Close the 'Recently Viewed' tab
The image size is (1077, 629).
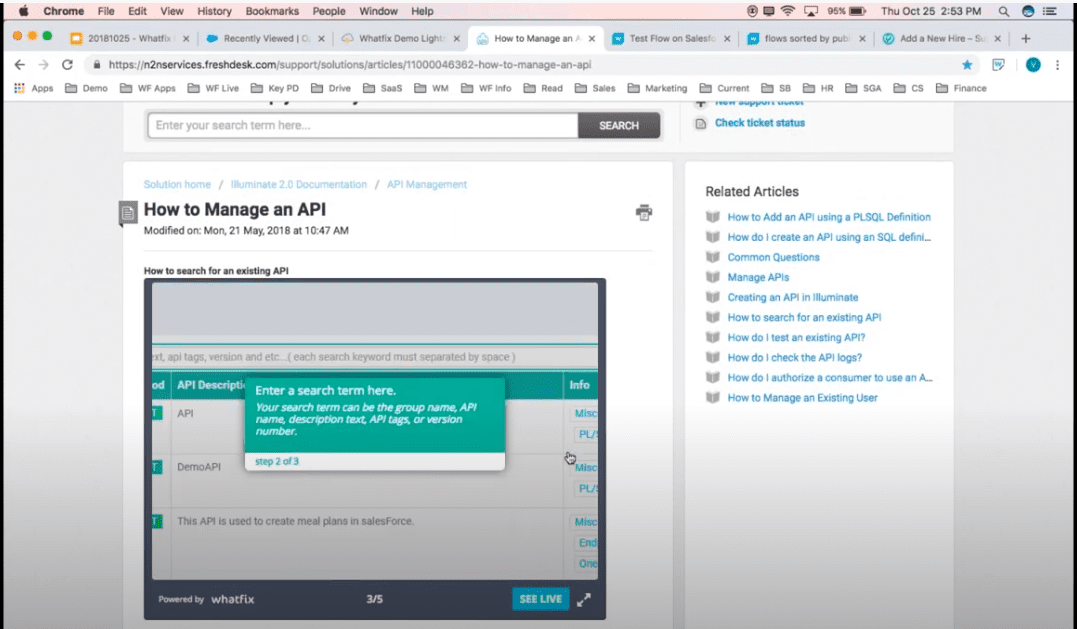tap(321, 38)
